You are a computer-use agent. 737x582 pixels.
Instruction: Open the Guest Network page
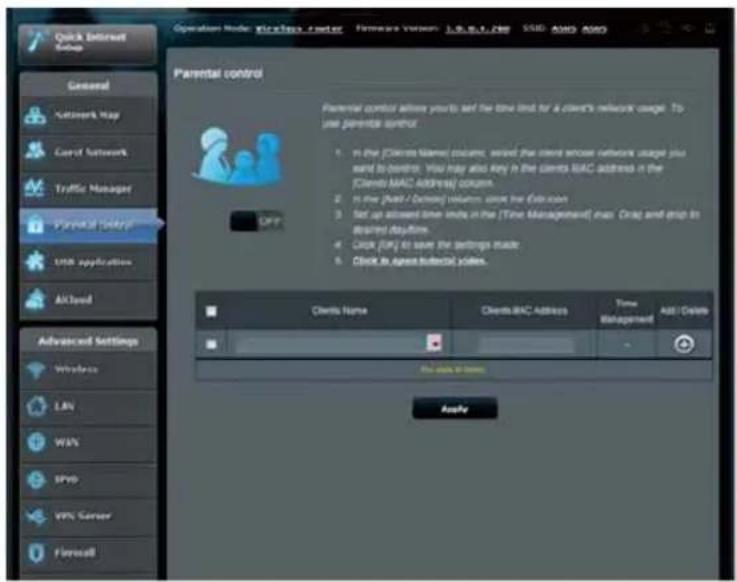88,152
